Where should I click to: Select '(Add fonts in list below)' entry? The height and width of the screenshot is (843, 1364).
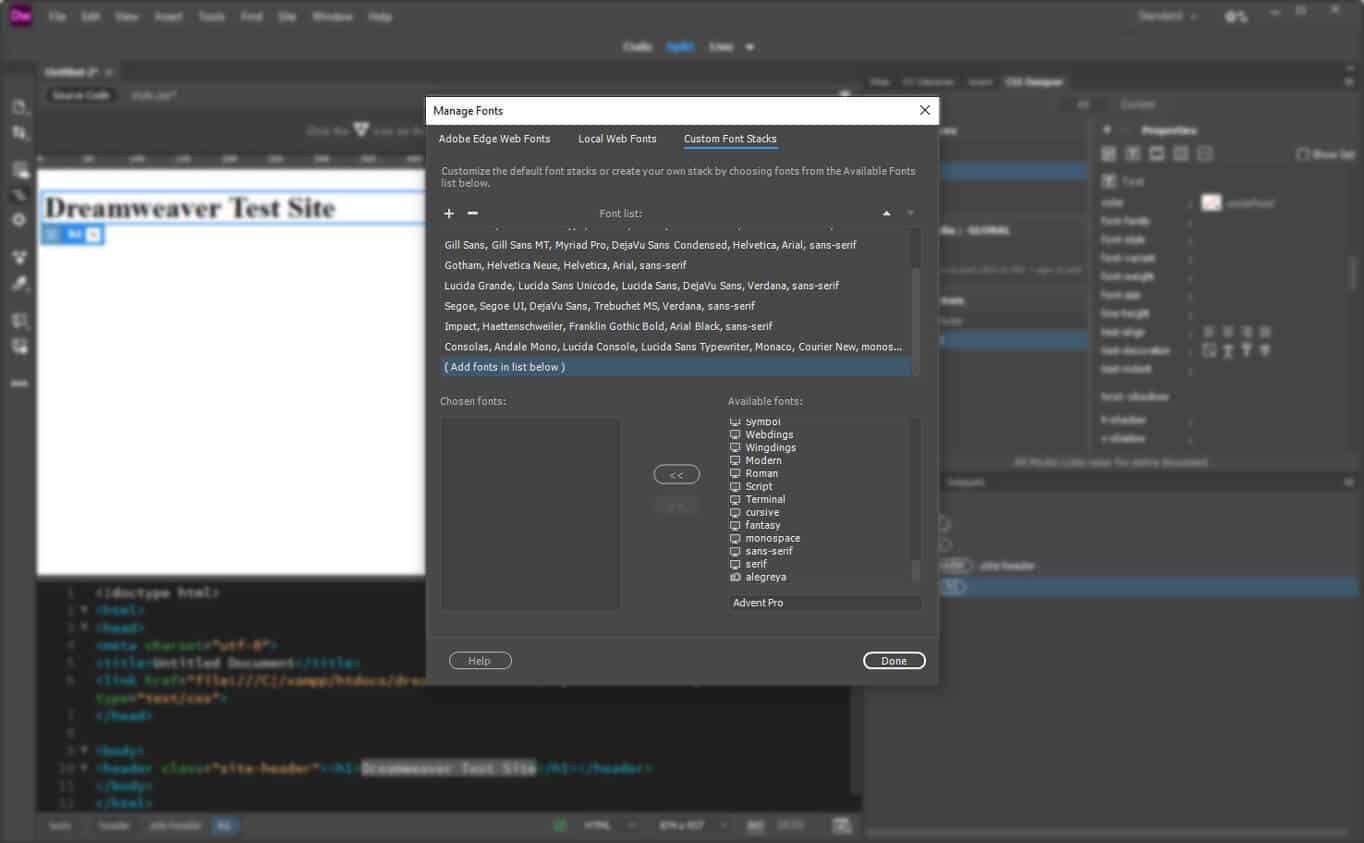(505, 367)
